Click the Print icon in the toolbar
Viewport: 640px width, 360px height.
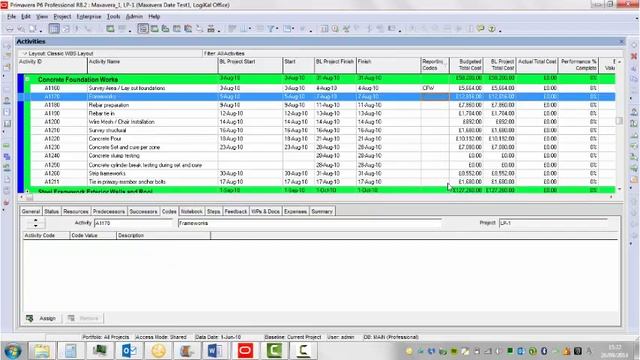coord(9,29)
